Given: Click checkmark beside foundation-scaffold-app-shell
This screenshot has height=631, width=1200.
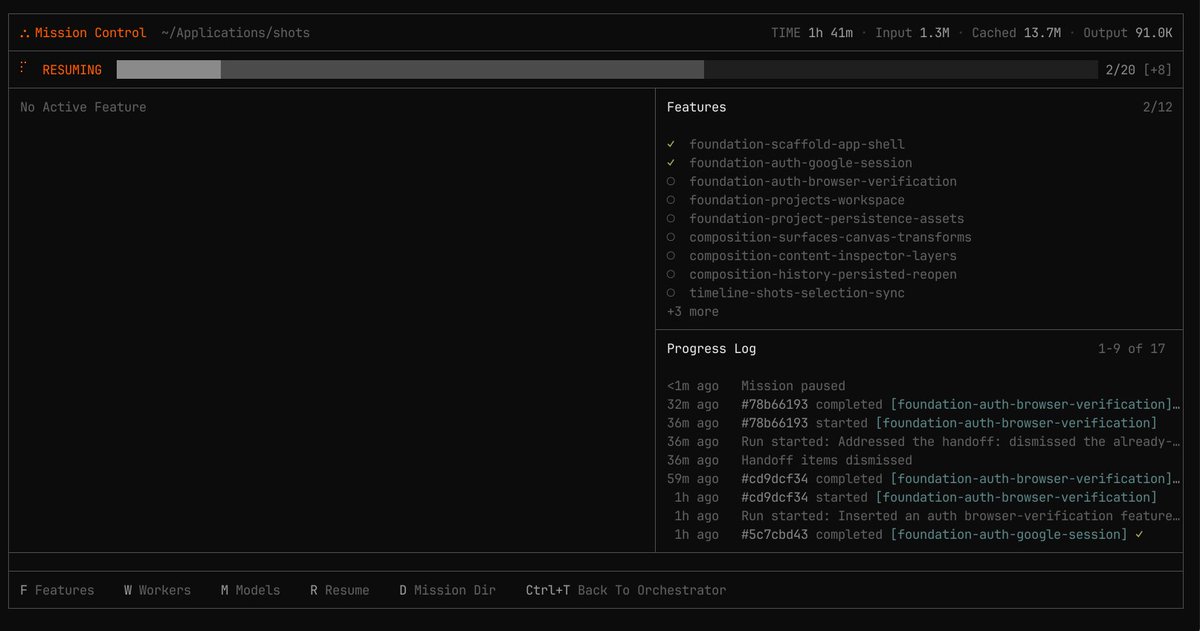Looking at the screenshot, I should point(671,144).
